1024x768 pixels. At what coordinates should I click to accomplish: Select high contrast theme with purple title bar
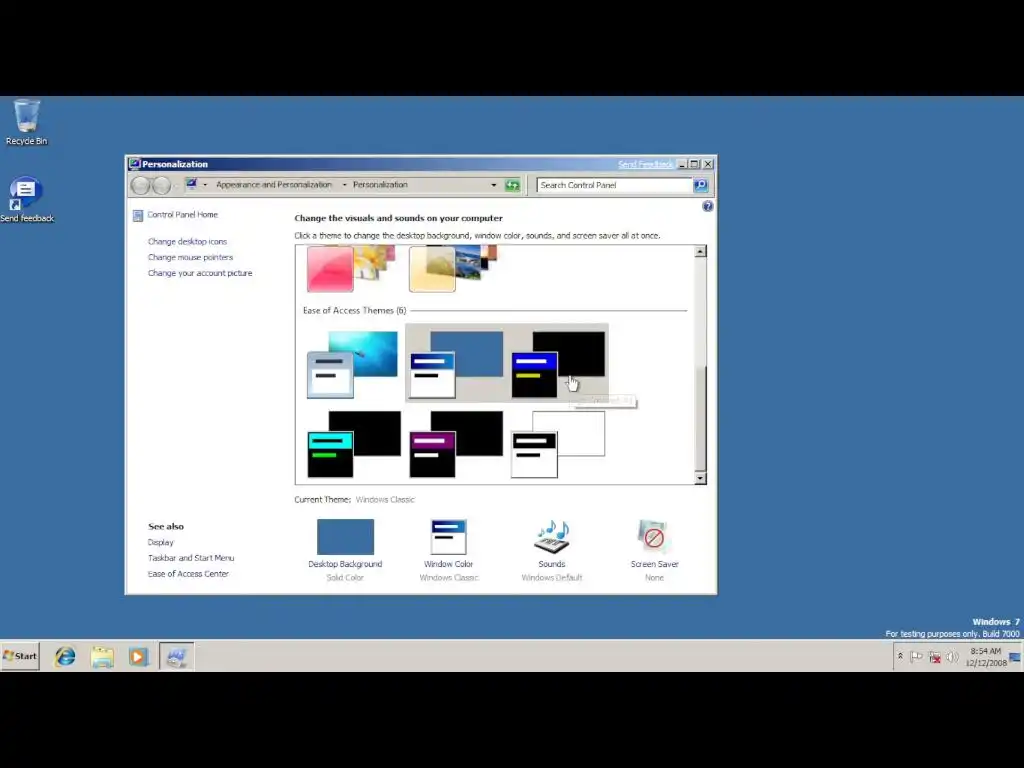[x=456, y=444]
